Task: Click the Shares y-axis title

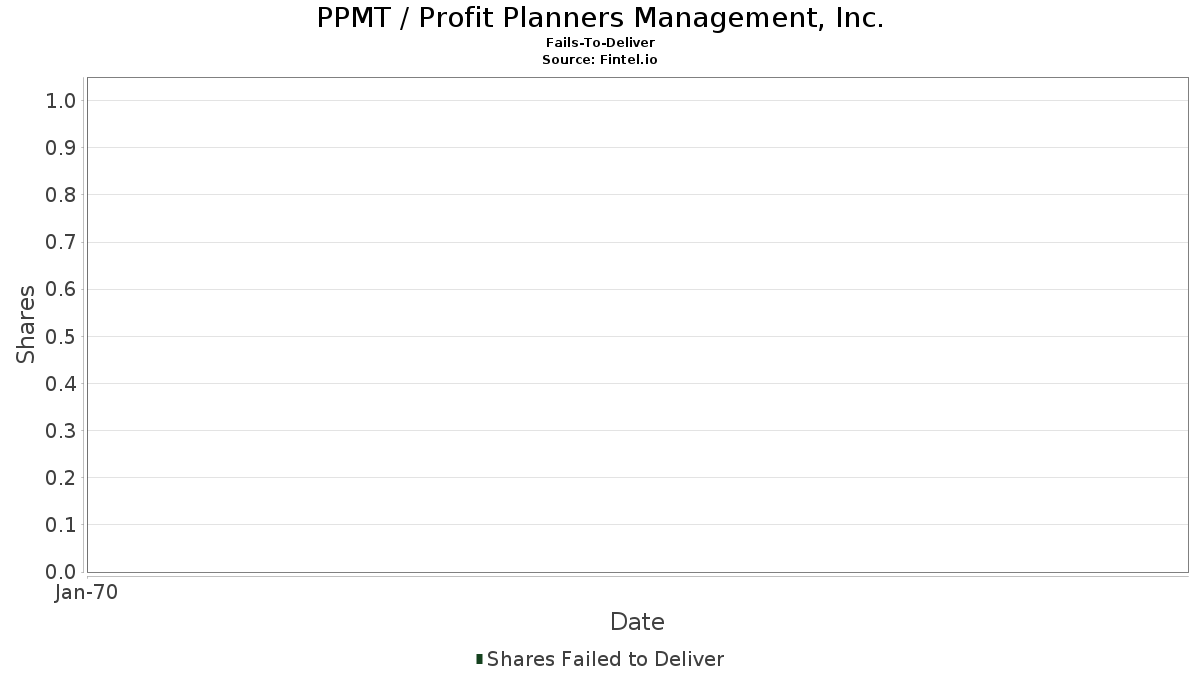Action: [26, 324]
